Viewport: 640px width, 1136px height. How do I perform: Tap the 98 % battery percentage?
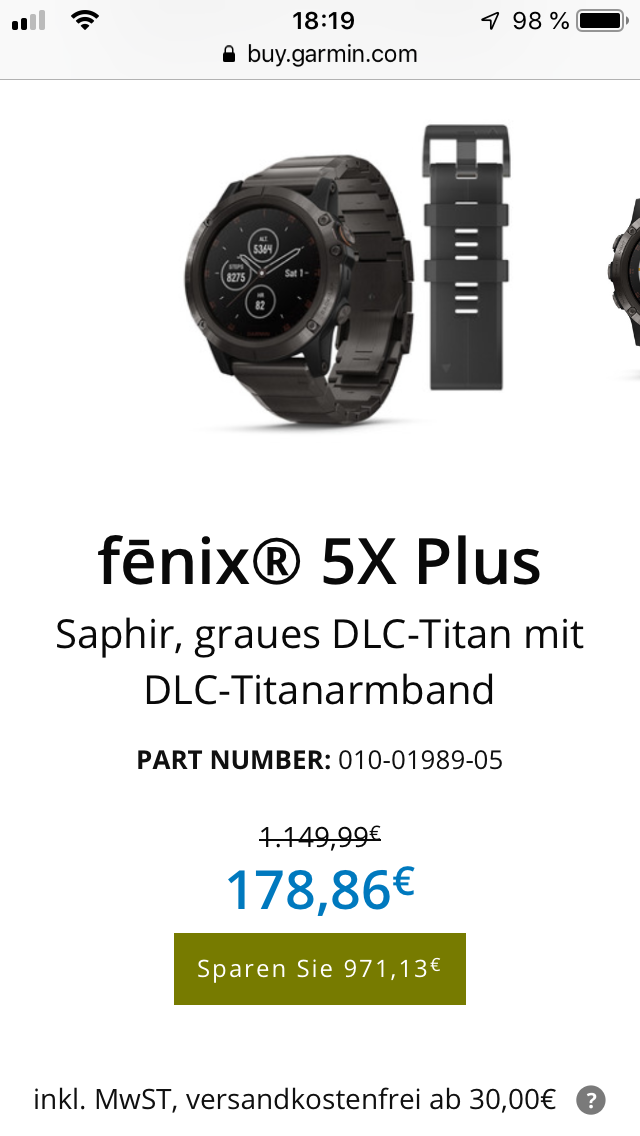(x=541, y=21)
